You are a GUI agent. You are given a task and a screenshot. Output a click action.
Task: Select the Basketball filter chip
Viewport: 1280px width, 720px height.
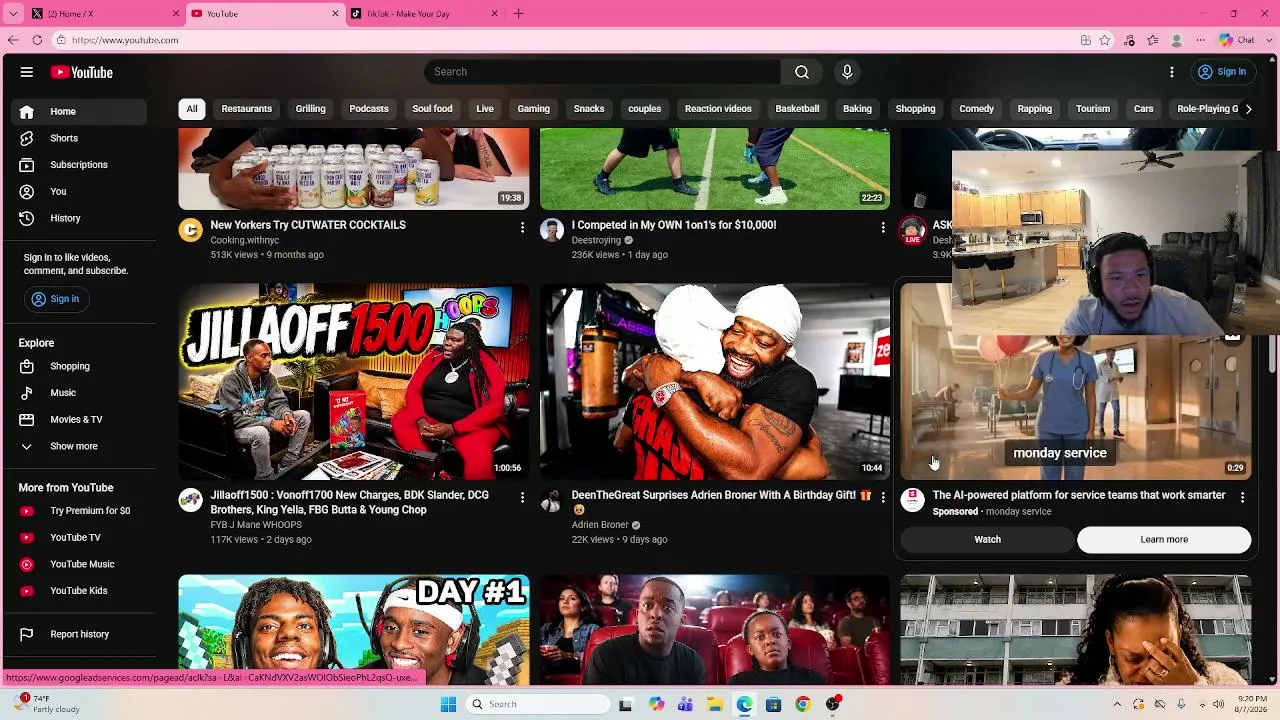(x=797, y=109)
